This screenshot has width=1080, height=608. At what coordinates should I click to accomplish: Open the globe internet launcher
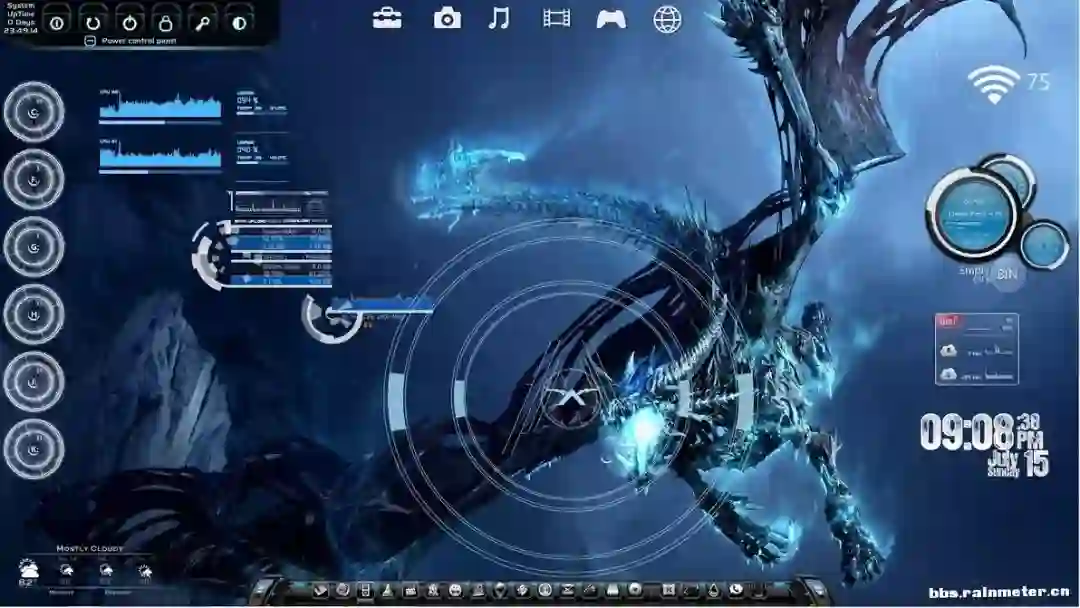(x=667, y=19)
